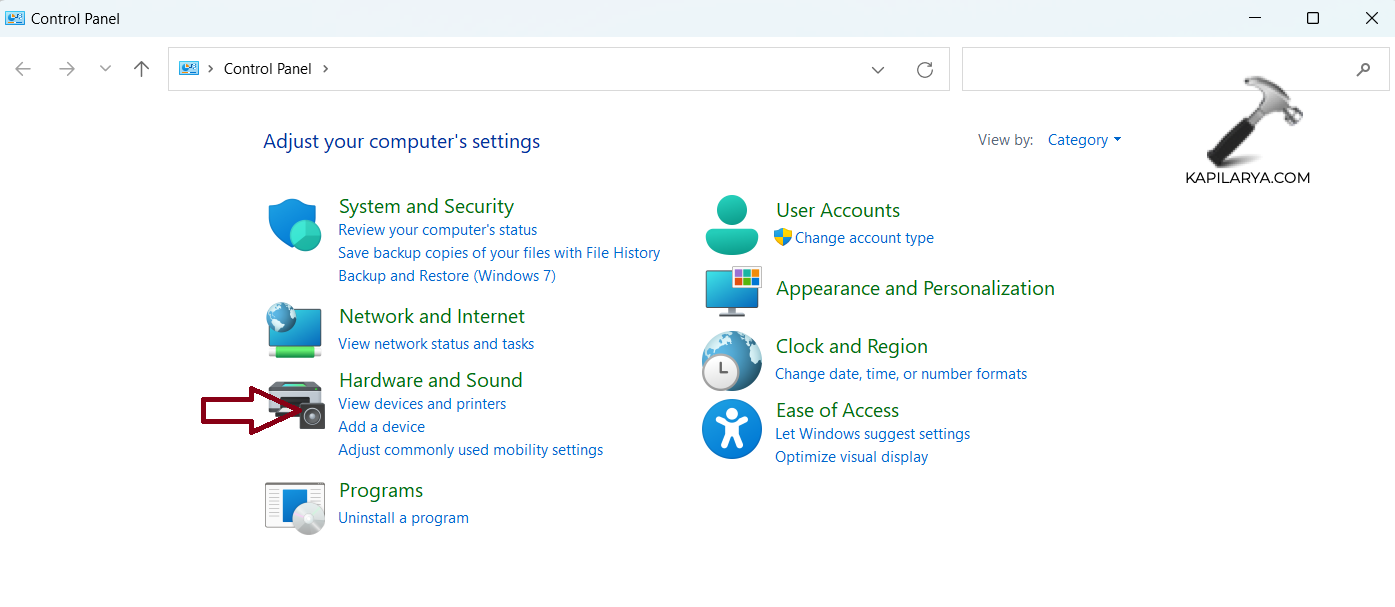Go up one folder level arrow
The width and height of the screenshot is (1395, 607).
click(x=142, y=69)
